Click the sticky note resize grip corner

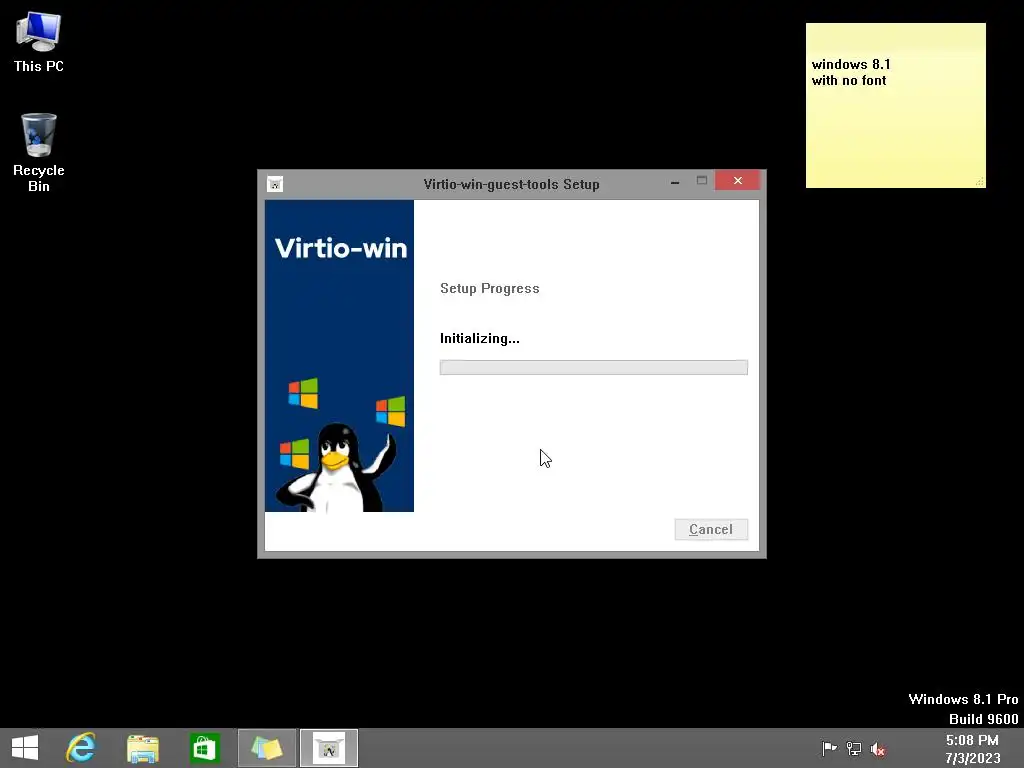pos(980,182)
